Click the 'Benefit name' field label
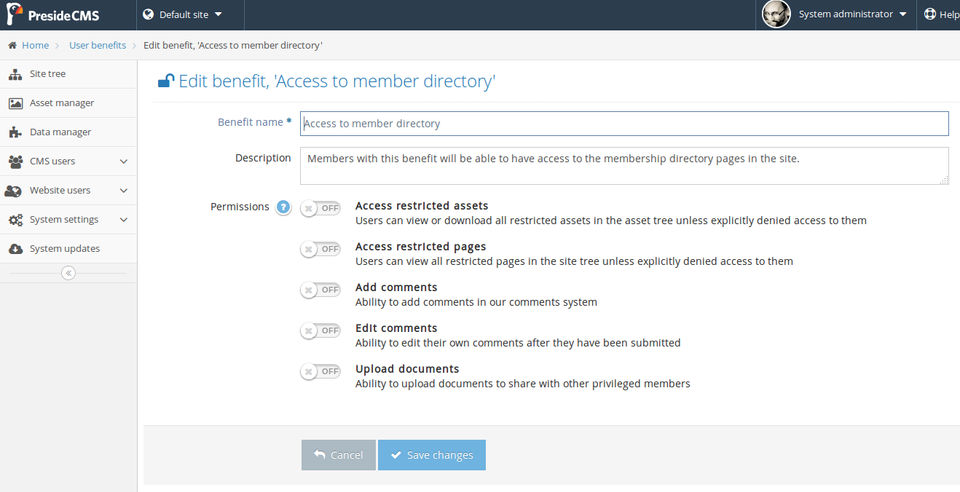The width and height of the screenshot is (960, 492). [x=250, y=122]
